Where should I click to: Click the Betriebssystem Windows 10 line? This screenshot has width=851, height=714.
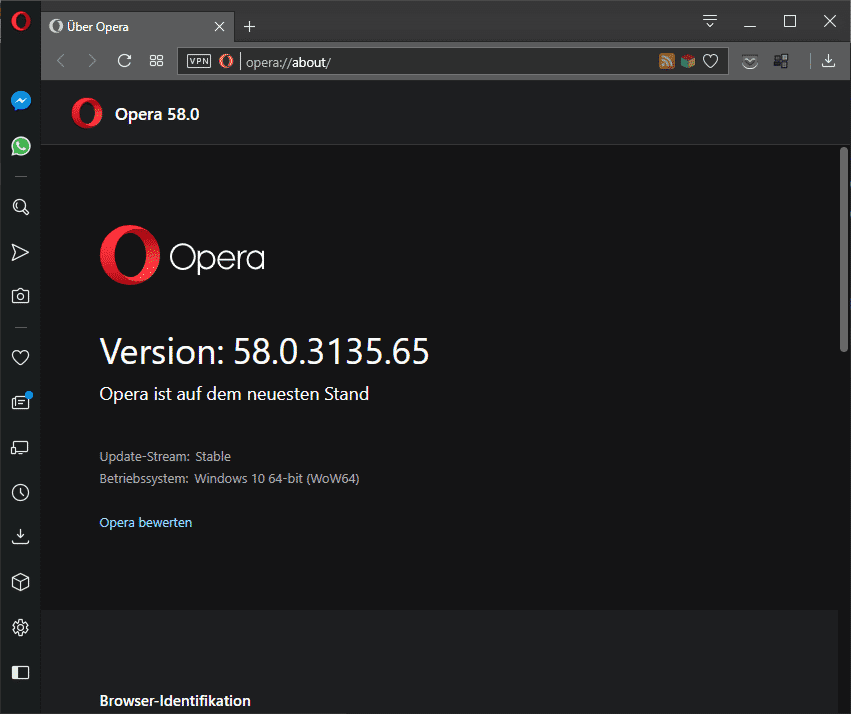click(x=230, y=479)
